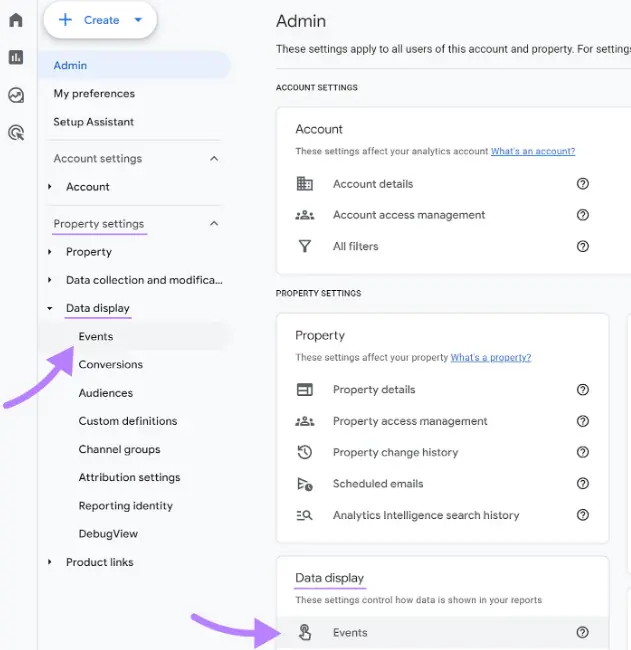Follow the What's a property link
631x650 pixels.
click(x=490, y=358)
